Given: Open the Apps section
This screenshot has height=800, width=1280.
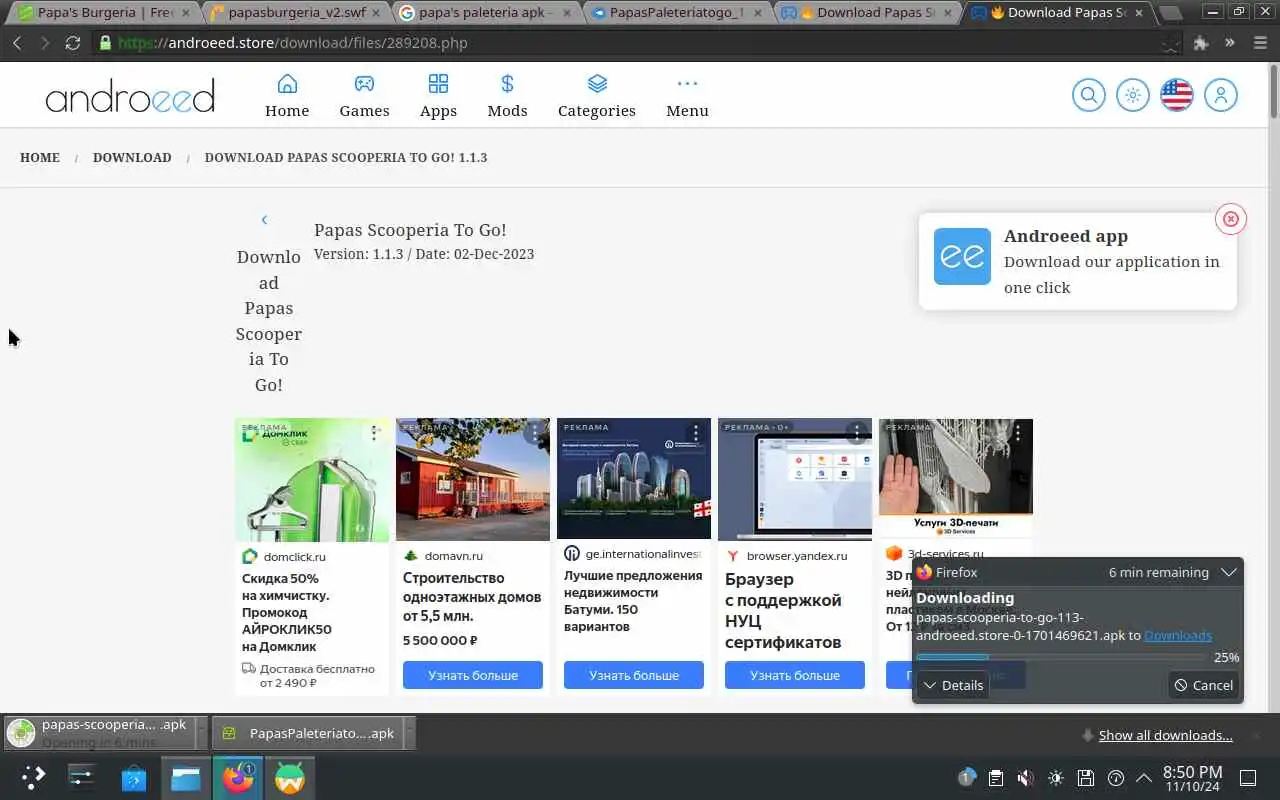Looking at the screenshot, I should [438, 96].
